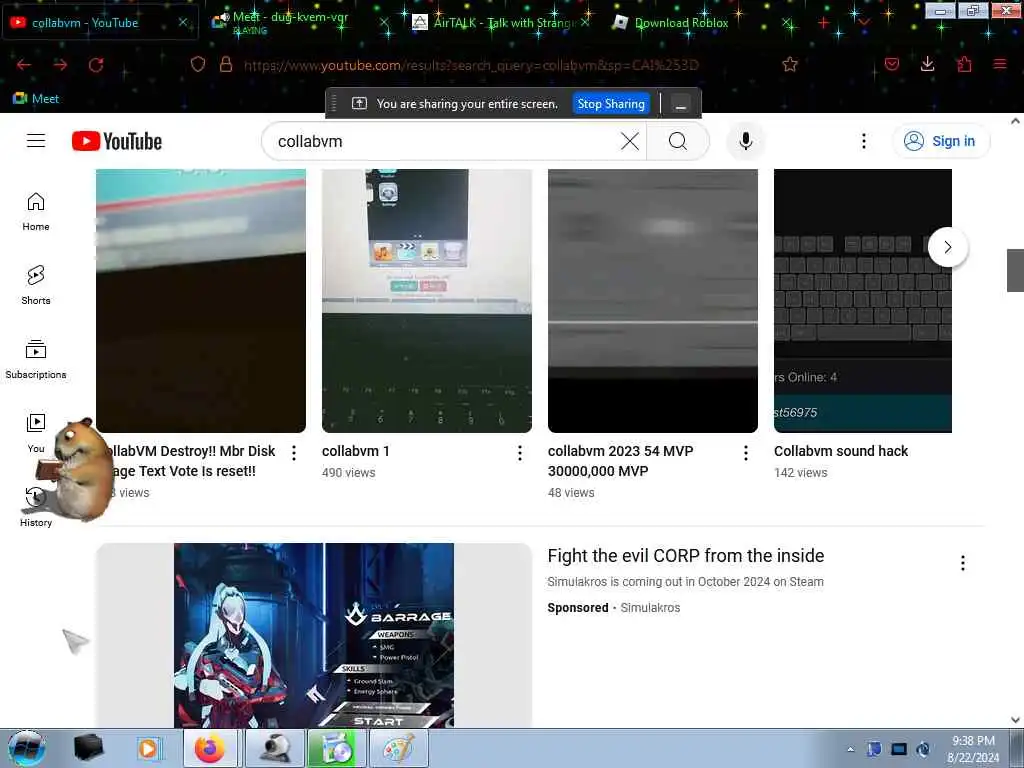Open Subscriptions in the sidebar
The width and height of the screenshot is (1024, 768).
pyautogui.click(x=36, y=360)
